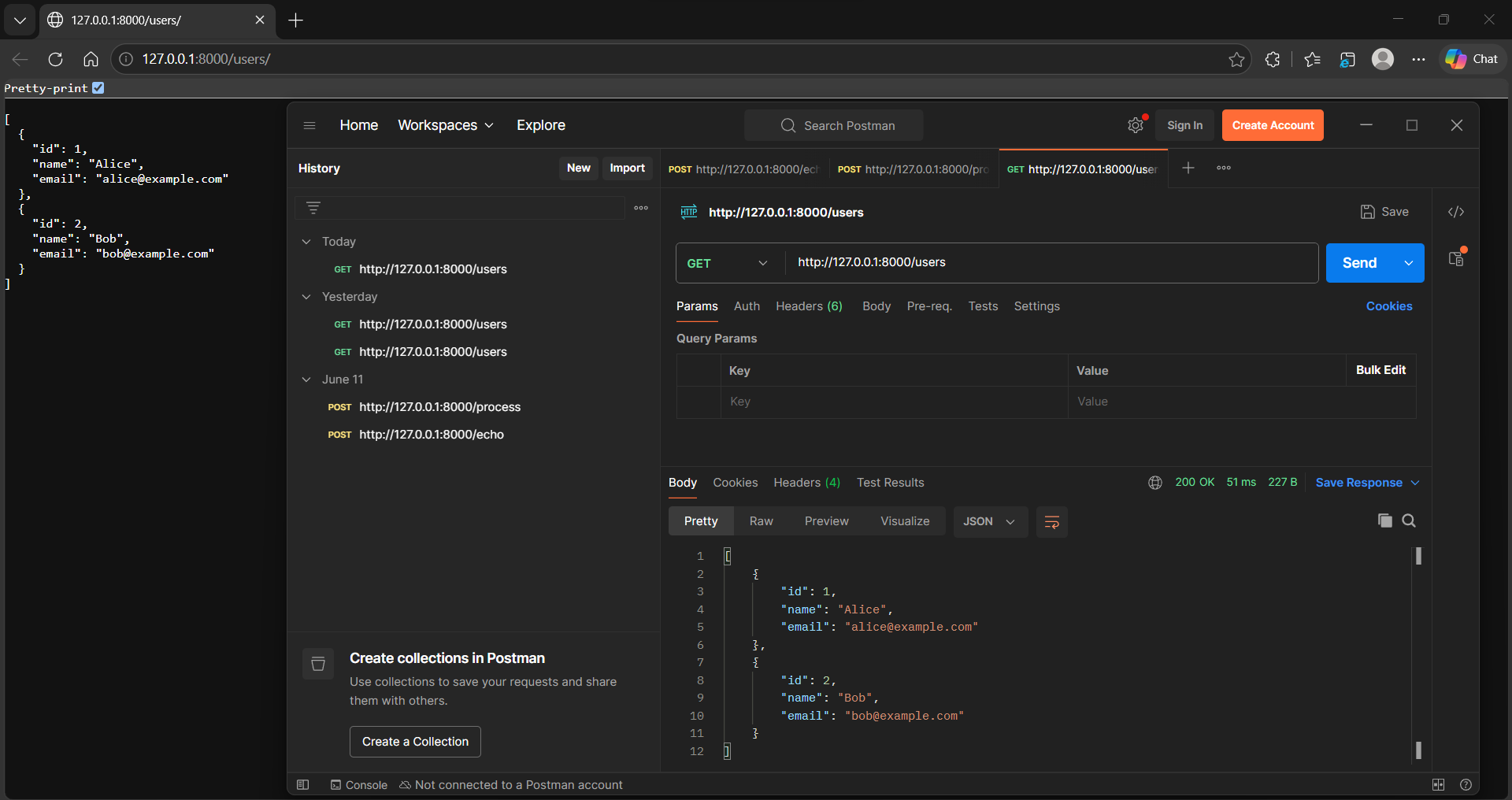1512x800 pixels.
Task: Open the two-pane layout icon in status bar
Action: click(x=1438, y=785)
